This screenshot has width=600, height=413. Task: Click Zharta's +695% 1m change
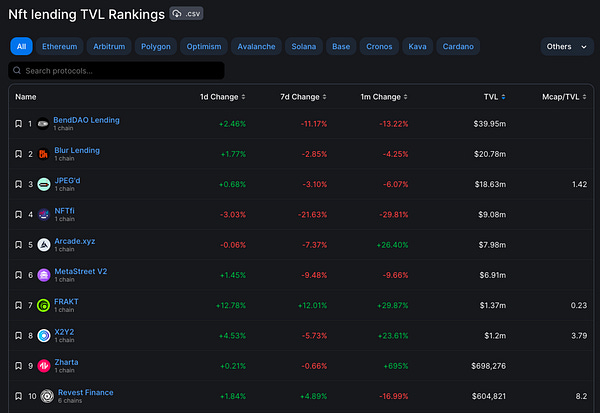[396, 366]
